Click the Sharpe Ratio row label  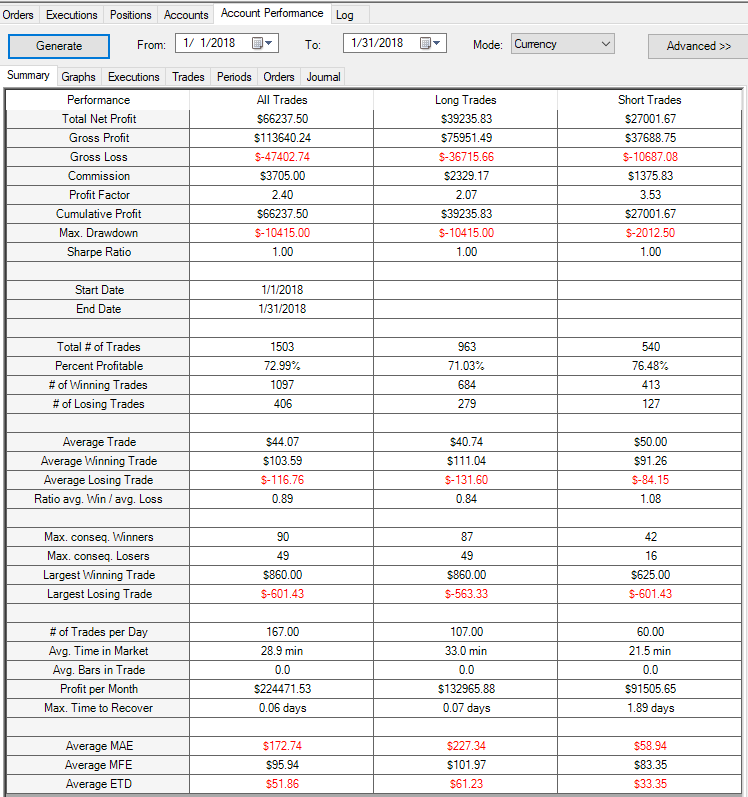[99, 252]
